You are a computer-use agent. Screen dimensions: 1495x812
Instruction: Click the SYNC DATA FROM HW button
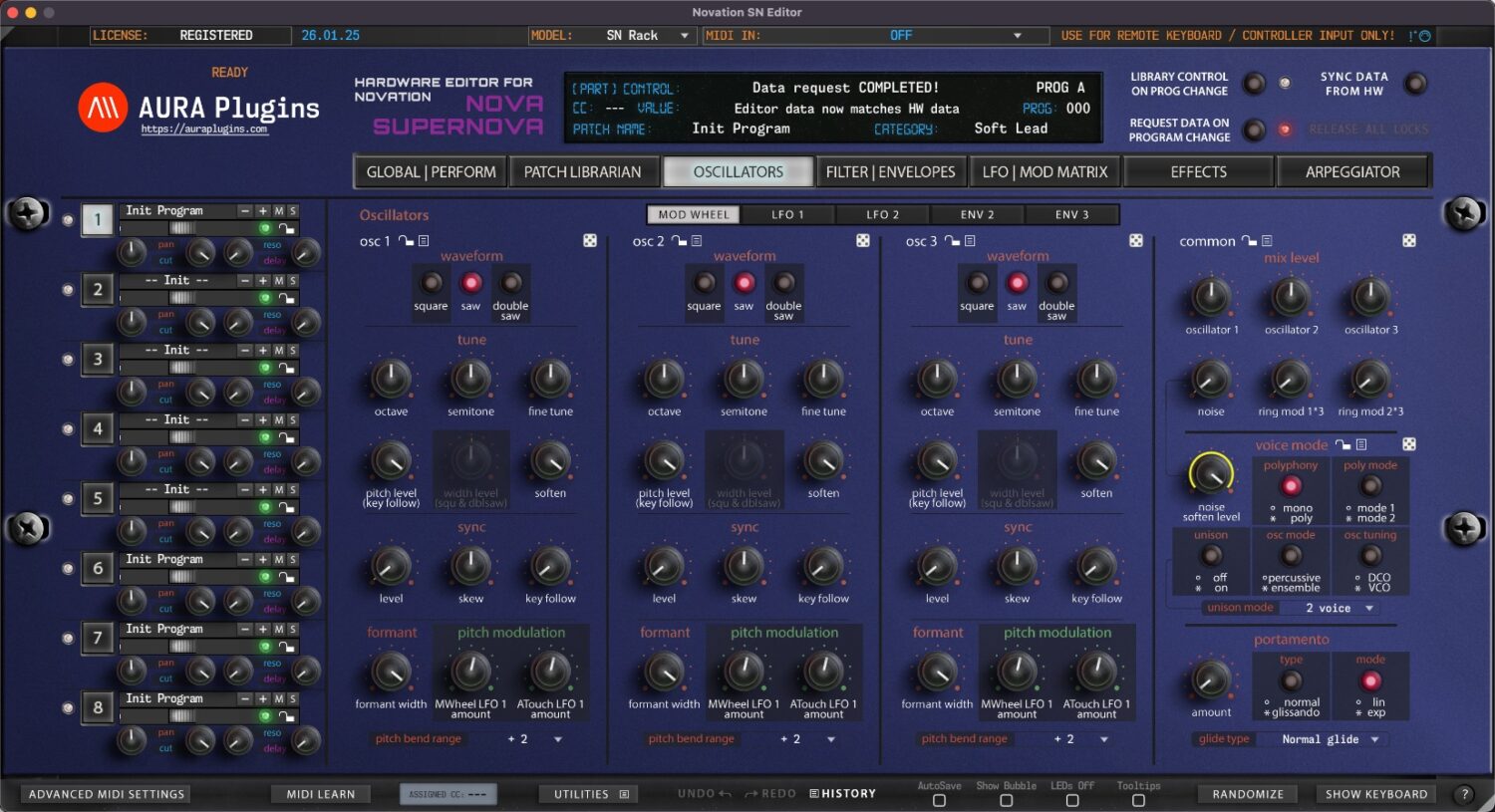click(x=1414, y=84)
